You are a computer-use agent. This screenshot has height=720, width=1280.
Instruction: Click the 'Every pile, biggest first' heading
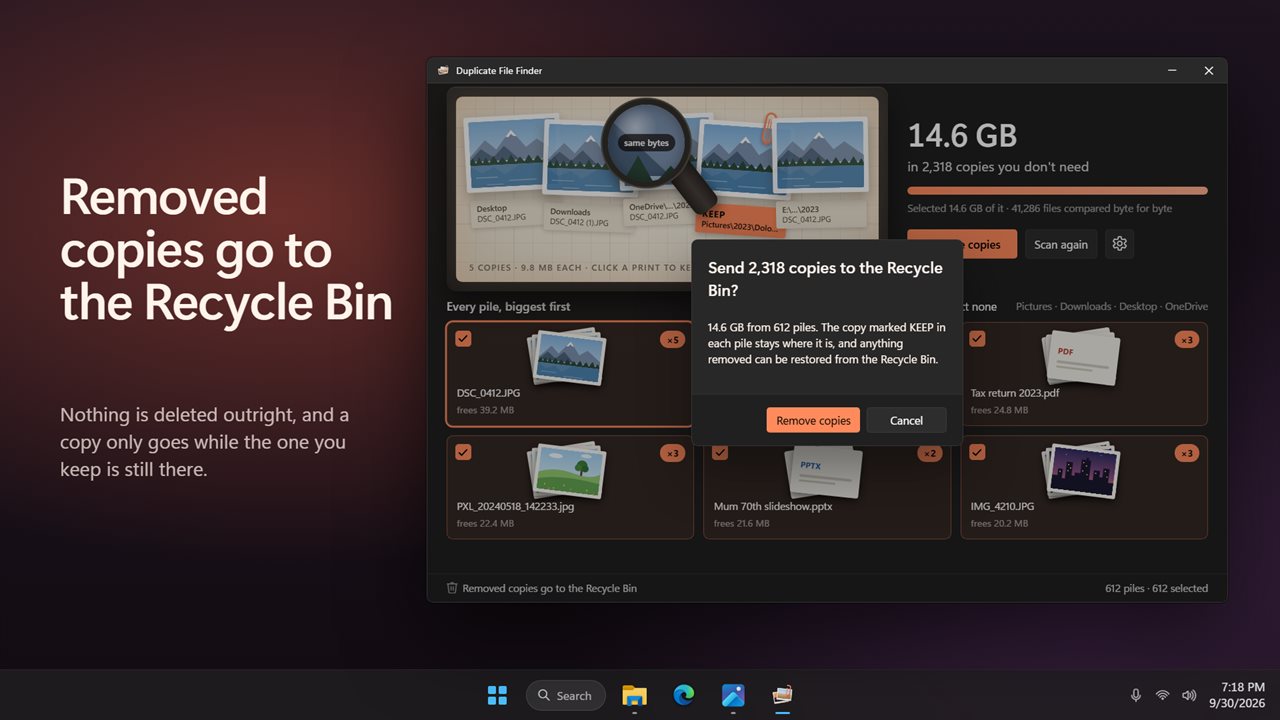coord(508,306)
